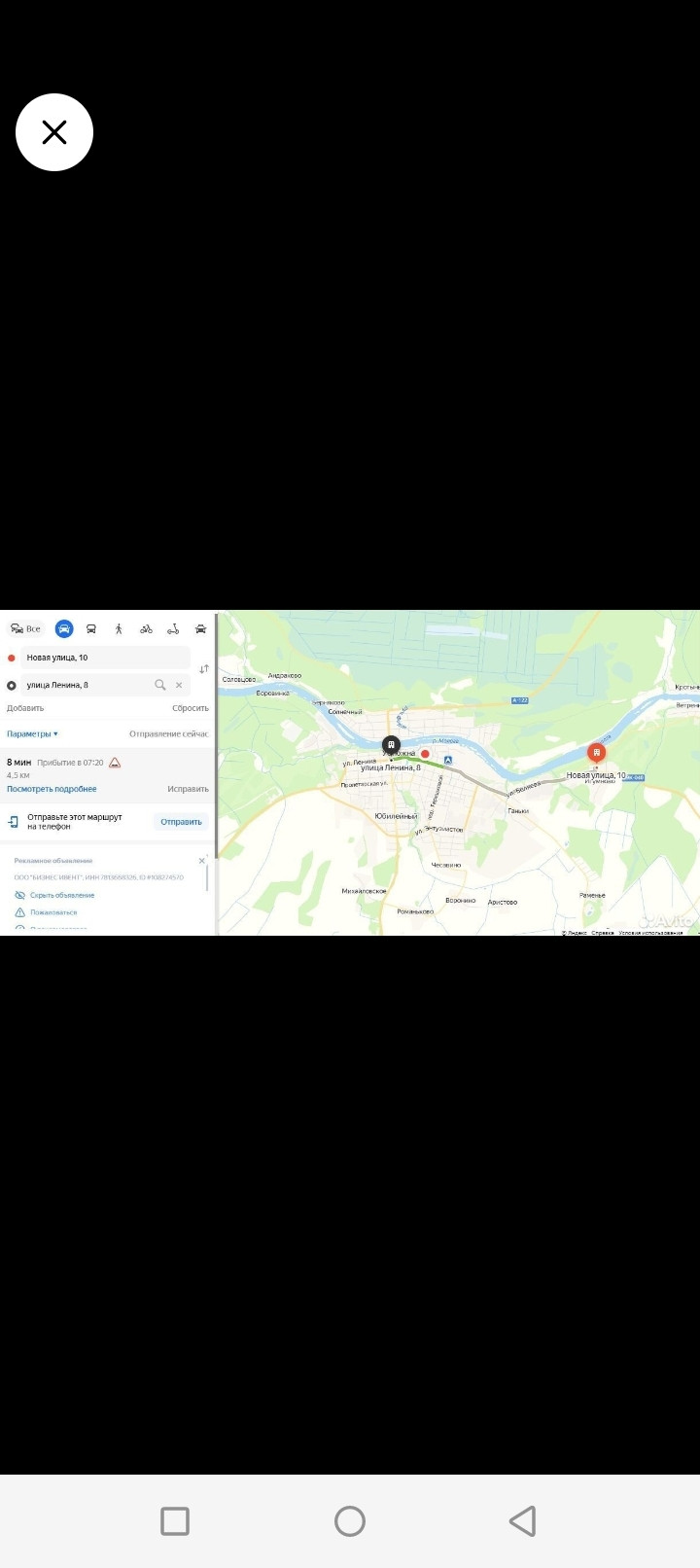
Task: Show all transport modes with Все
Action: pos(26,629)
